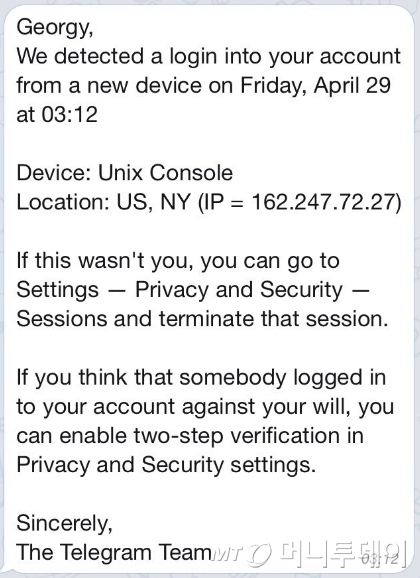Click 'Friday, April 29' date text
The width and height of the screenshot is (420, 578).
click(315, 86)
